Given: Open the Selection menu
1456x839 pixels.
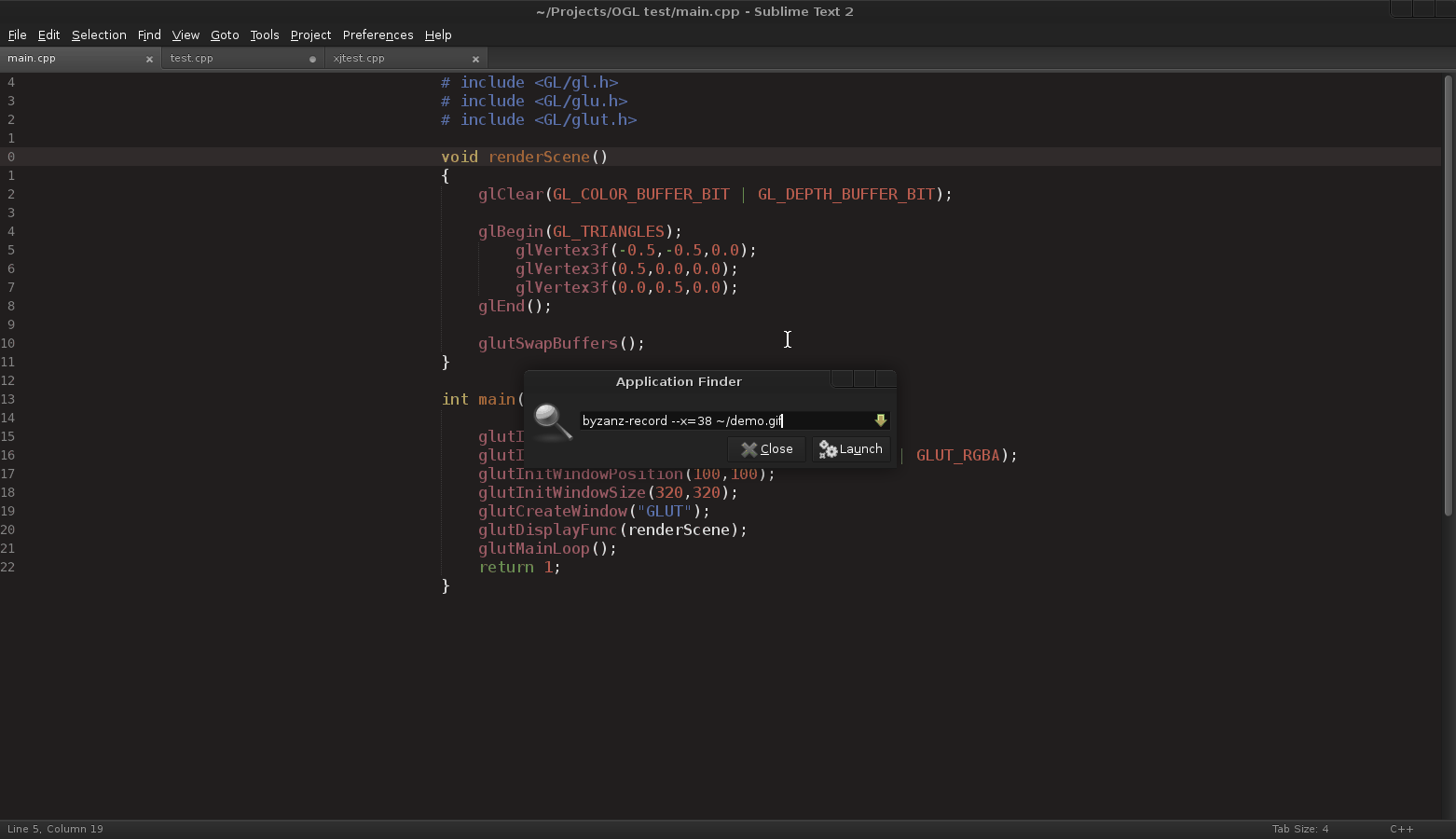Looking at the screenshot, I should (x=99, y=34).
